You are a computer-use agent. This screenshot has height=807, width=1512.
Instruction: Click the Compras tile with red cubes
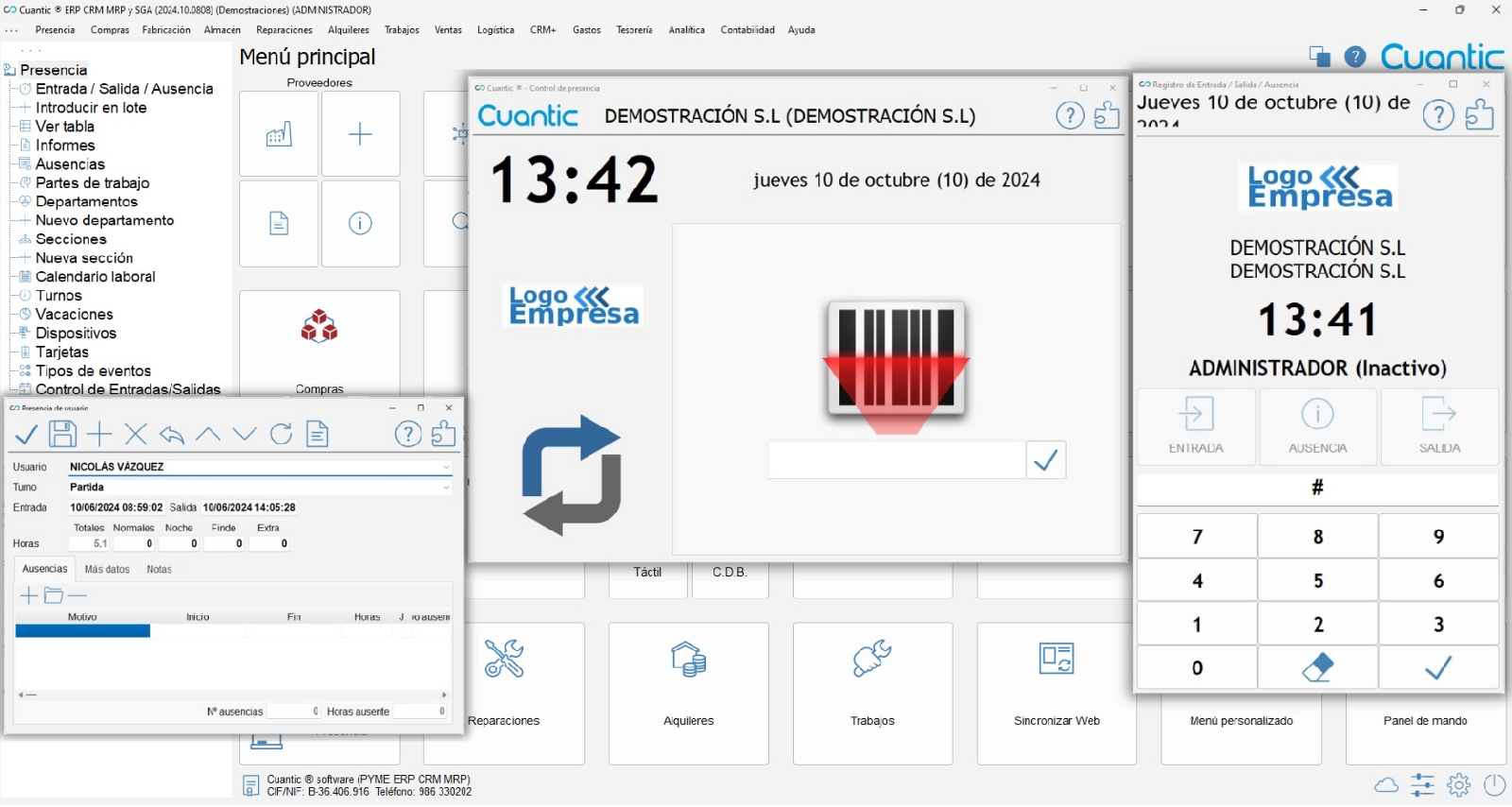coord(319,343)
